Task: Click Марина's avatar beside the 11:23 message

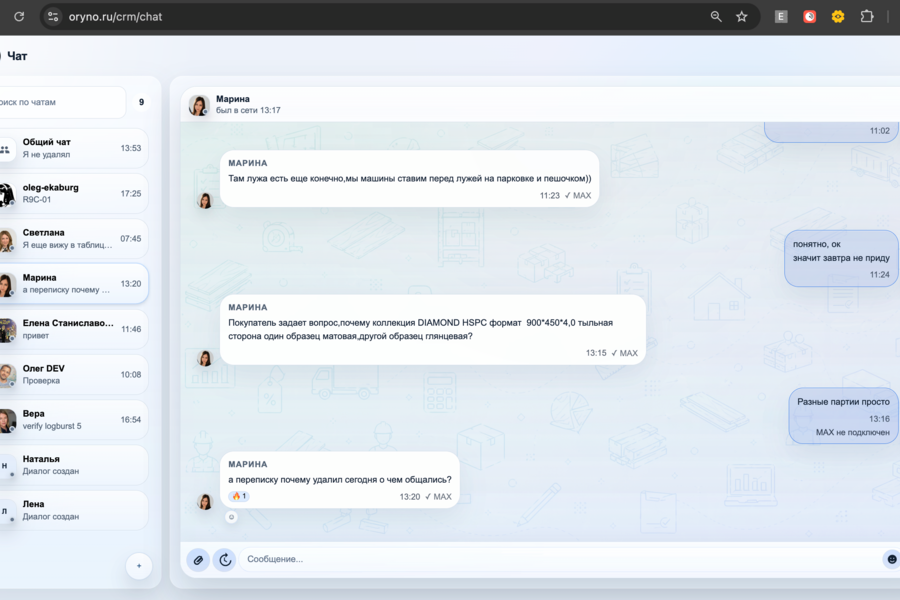Action: pyautogui.click(x=205, y=200)
